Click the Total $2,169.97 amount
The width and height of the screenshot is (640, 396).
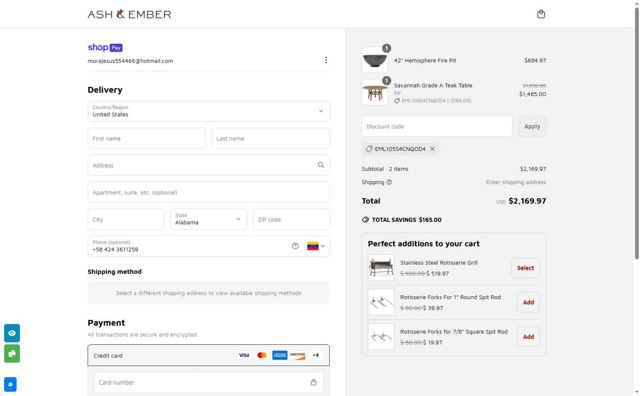[527, 201]
